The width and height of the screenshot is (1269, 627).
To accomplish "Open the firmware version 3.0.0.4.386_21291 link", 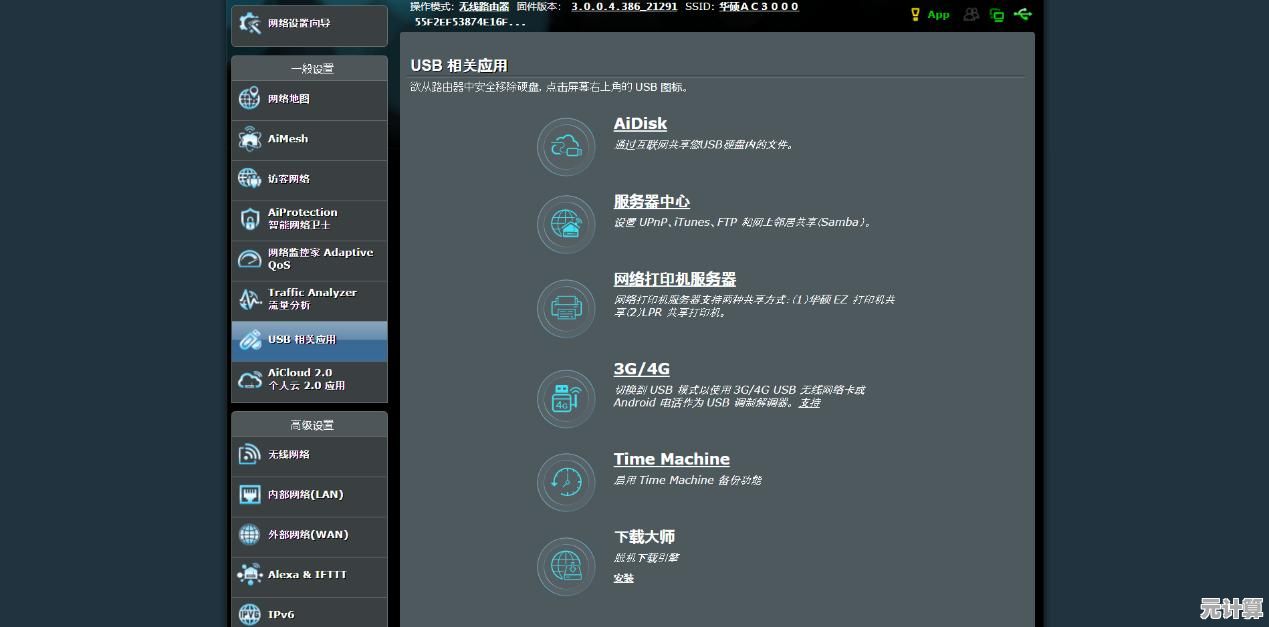I will 624,6.
